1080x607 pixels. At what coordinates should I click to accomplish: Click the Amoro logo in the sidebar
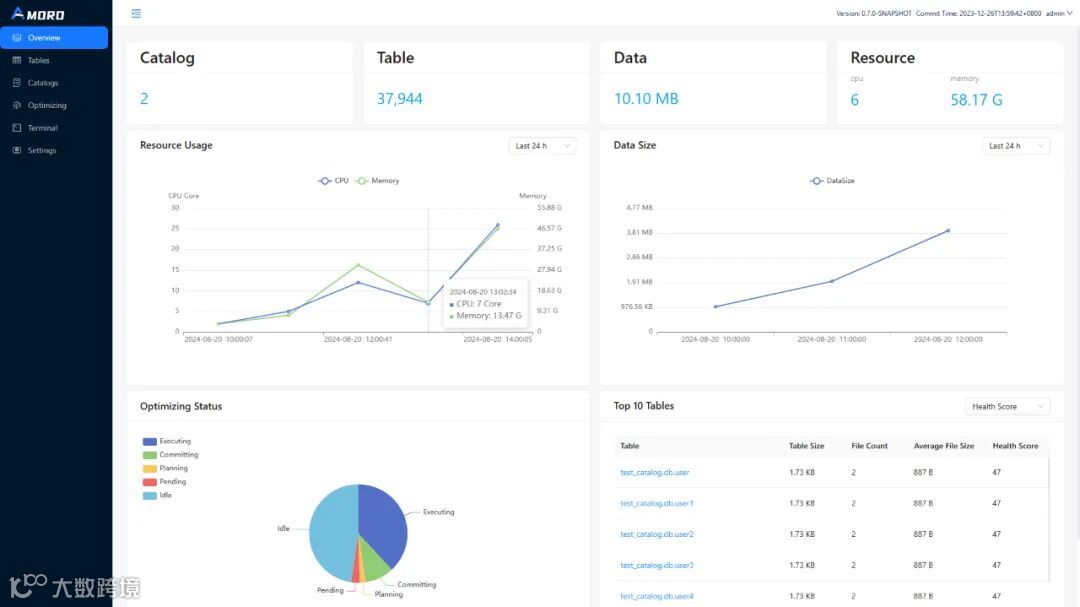[x=39, y=14]
